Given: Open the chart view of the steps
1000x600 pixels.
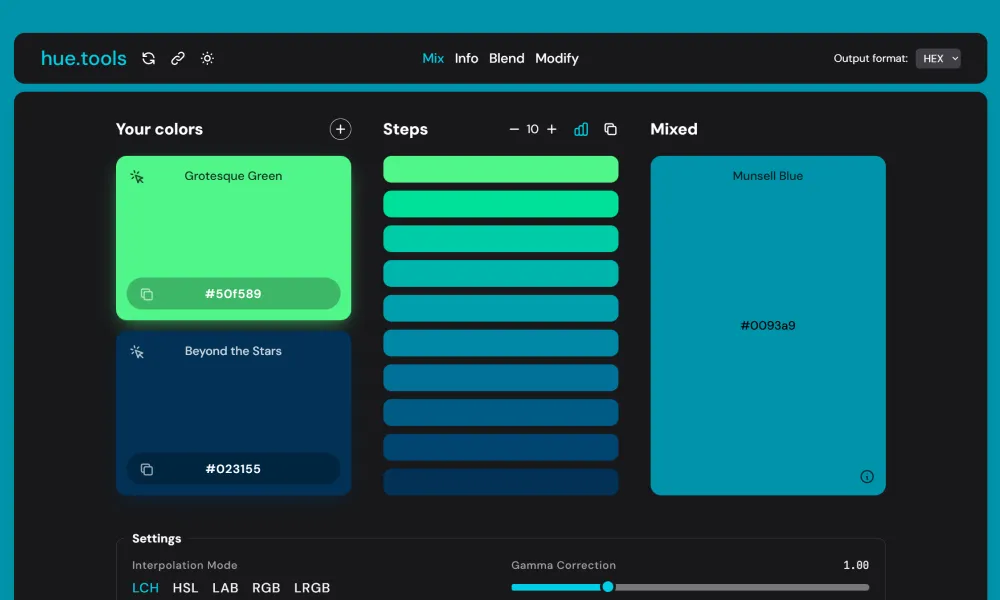Looking at the screenshot, I should (x=581, y=129).
